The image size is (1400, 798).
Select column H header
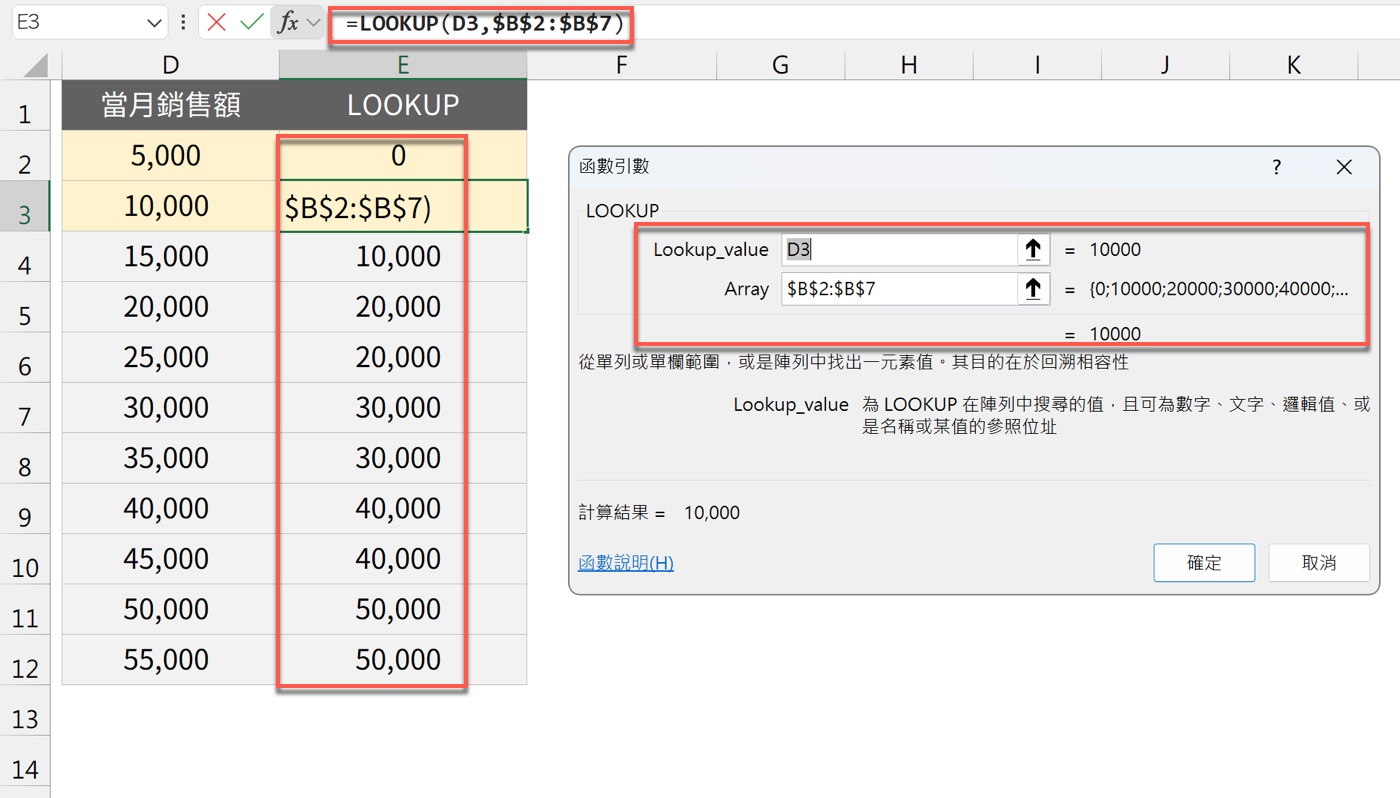click(909, 66)
